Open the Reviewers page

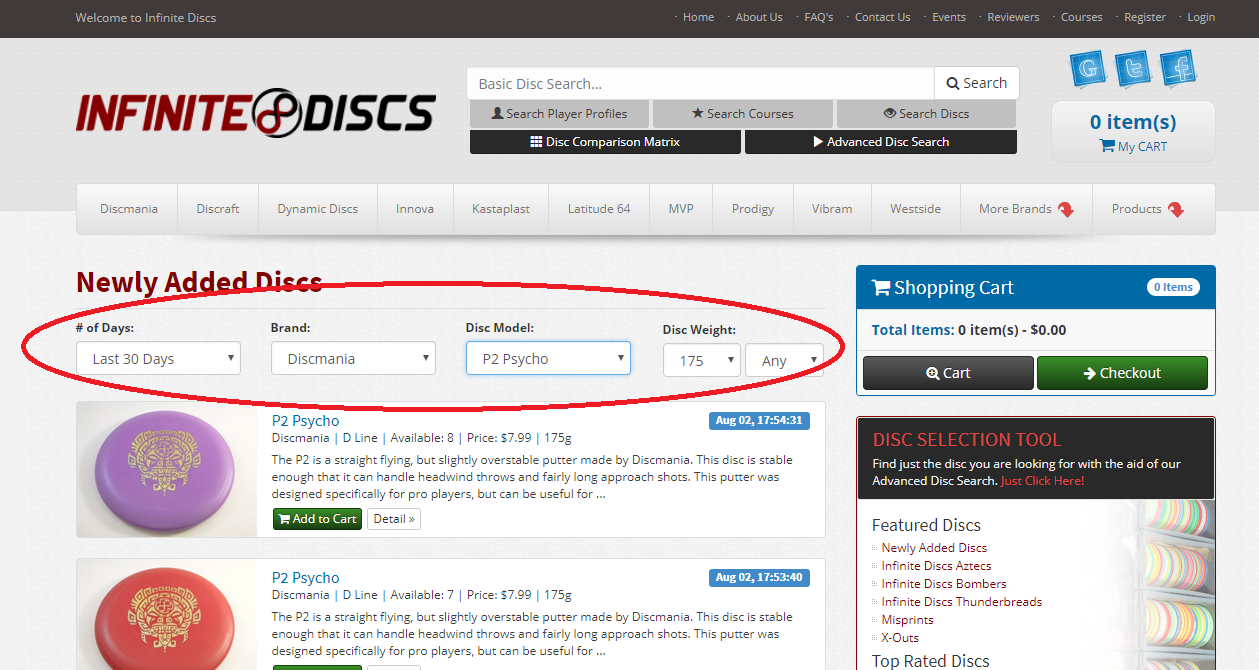(1013, 17)
